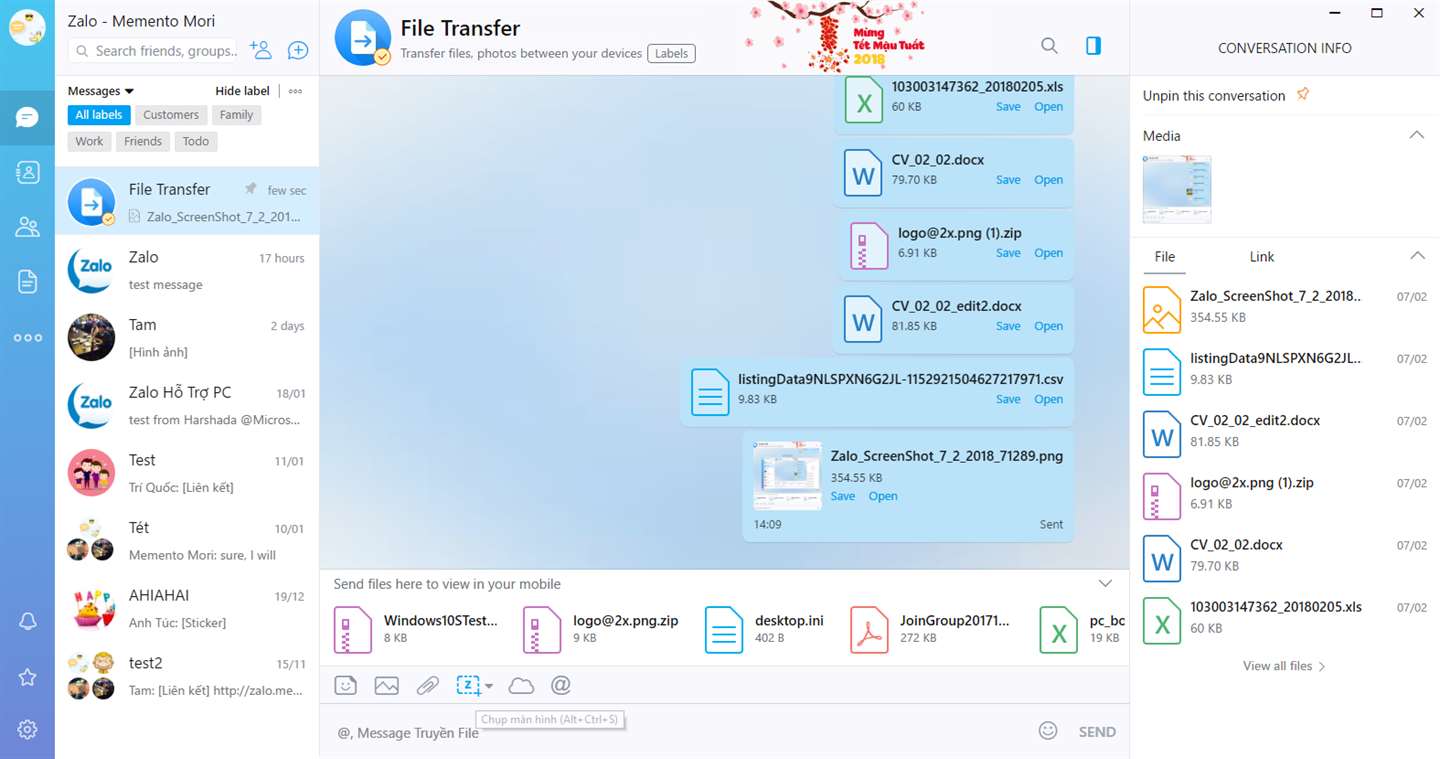Click the cloud storage icon
The image size is (1440, 759).
(x=521, y=686)
